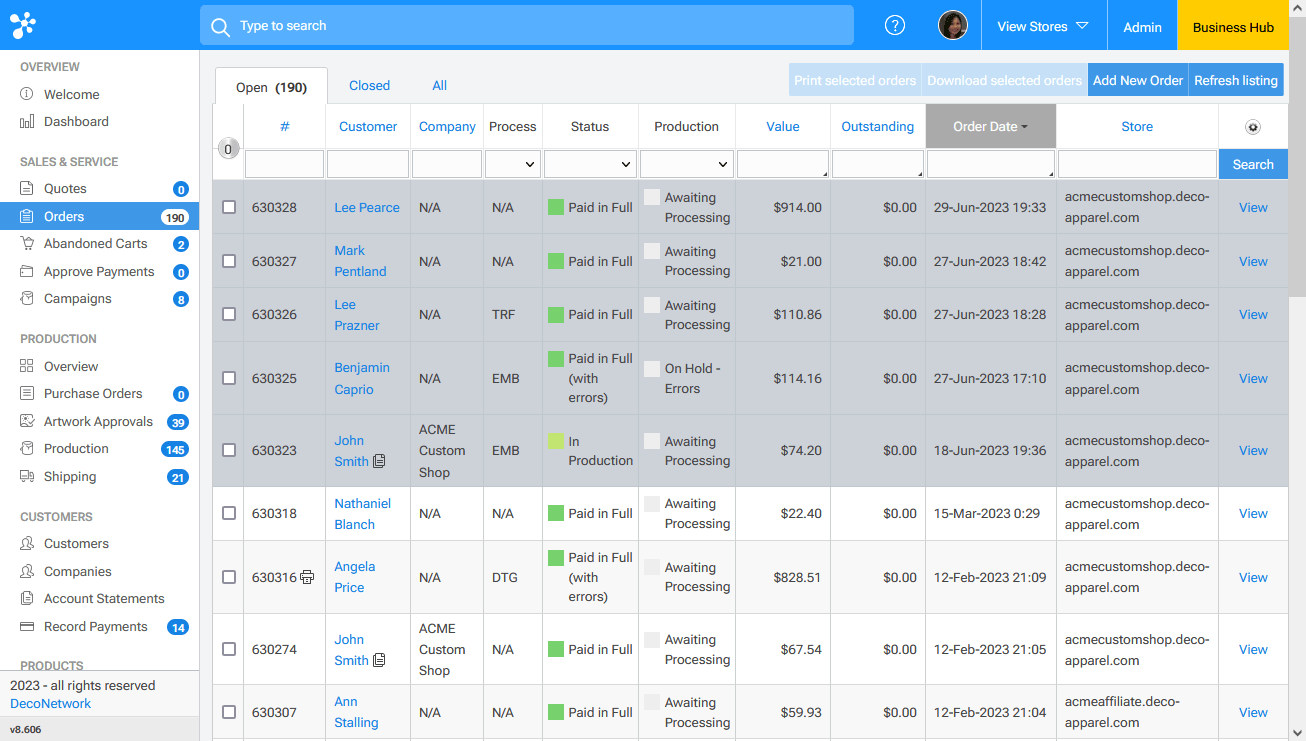
Task: Click the Add New Order button
Action: pos(1137,79)
